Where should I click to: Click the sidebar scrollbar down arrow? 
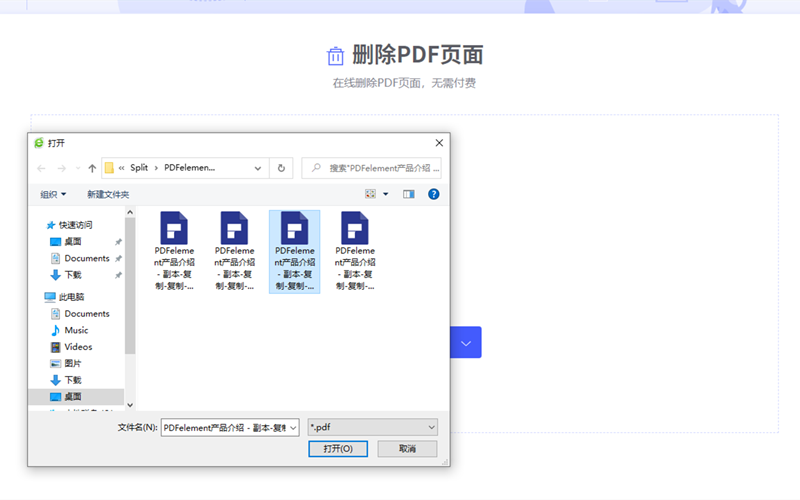click(x=130, y=405)
